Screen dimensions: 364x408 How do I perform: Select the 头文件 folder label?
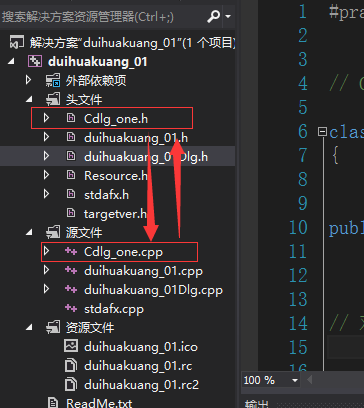[x=84, y=100]
